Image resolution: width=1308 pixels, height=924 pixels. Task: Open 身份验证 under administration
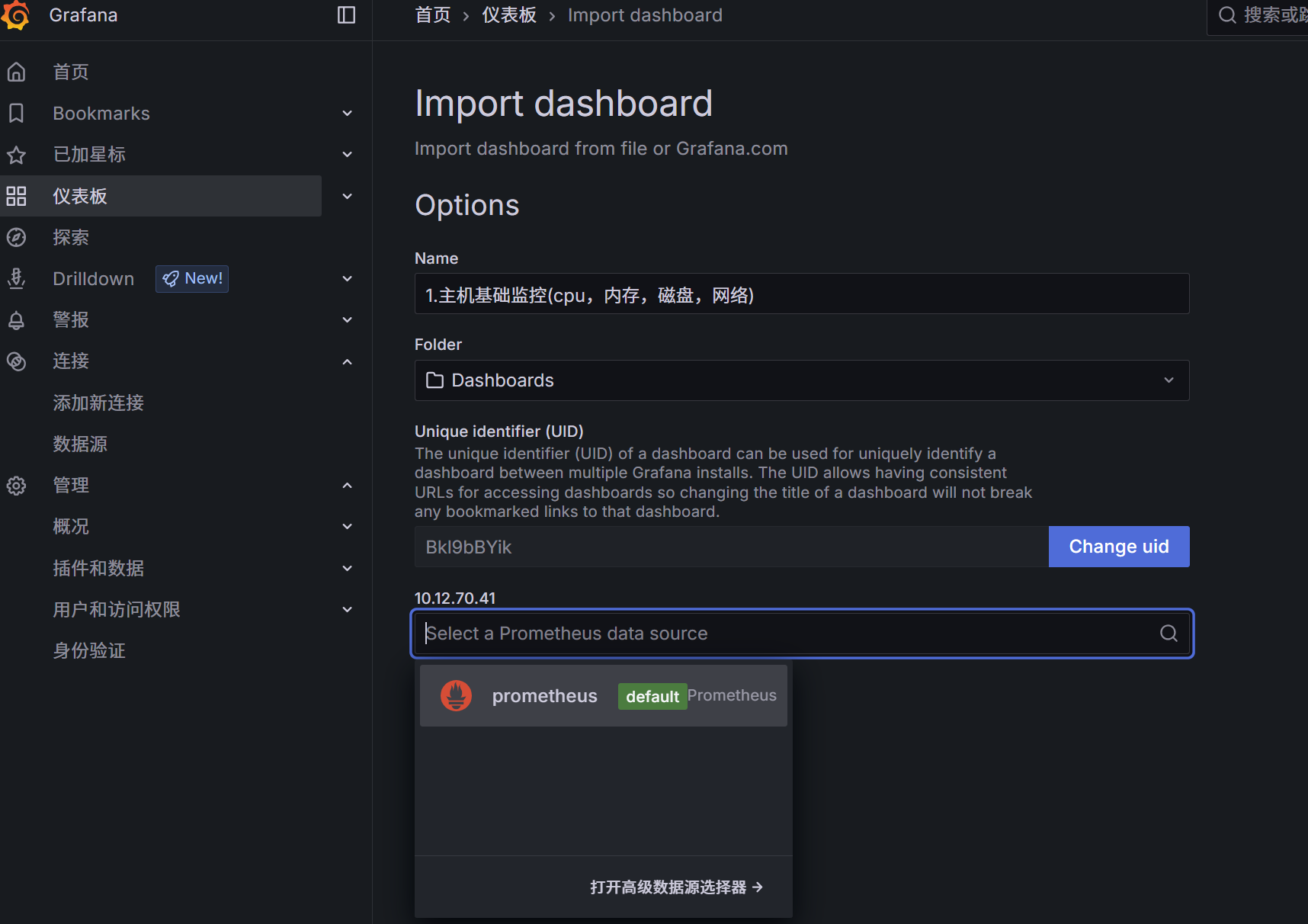(x=89, y=651)
